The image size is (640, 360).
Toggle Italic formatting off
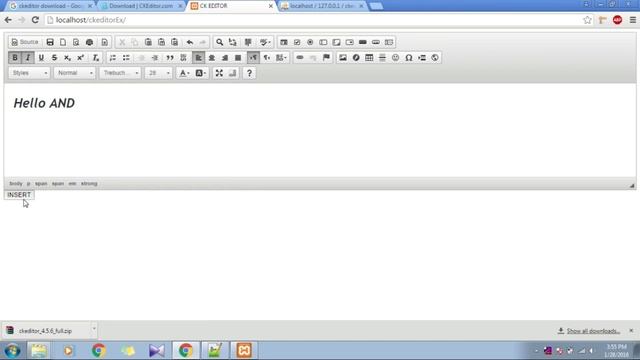(x=28, y=58)
